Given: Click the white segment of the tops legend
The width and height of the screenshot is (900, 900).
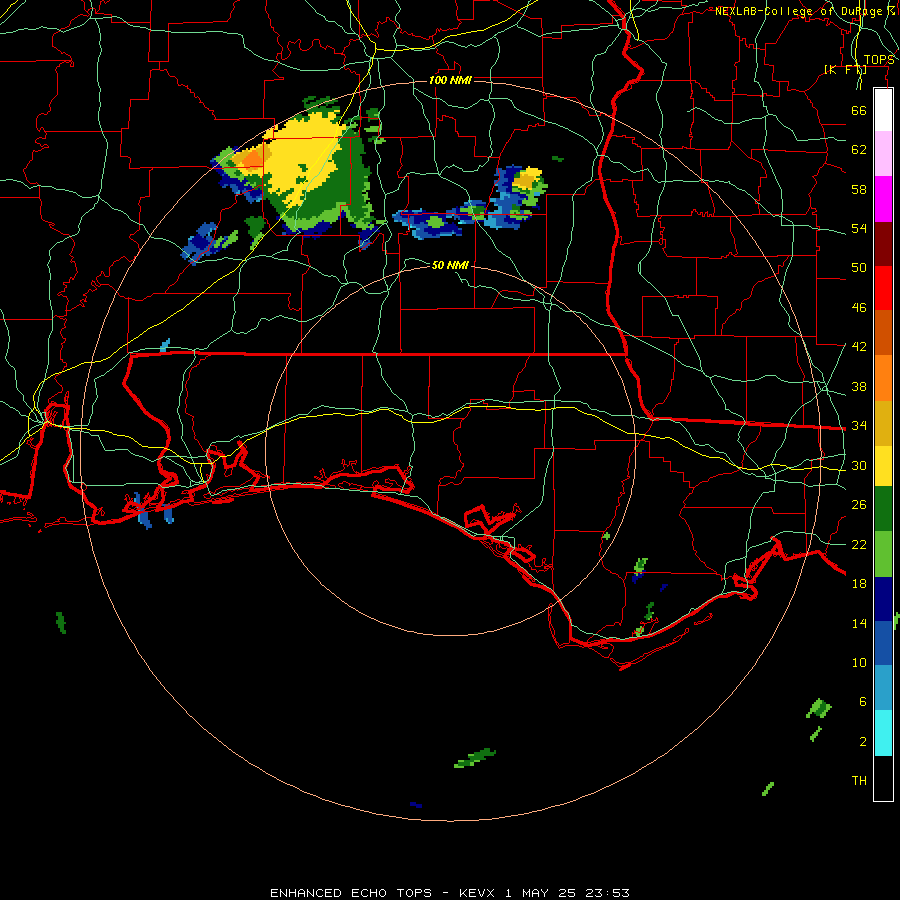Looking at the screenshot, I should (883, 110).
